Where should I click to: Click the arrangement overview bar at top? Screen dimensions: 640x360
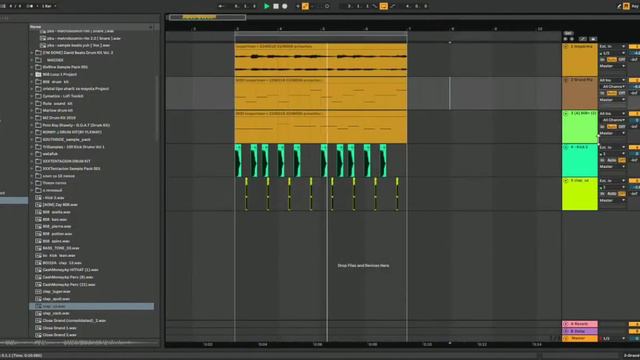point(207,18)
